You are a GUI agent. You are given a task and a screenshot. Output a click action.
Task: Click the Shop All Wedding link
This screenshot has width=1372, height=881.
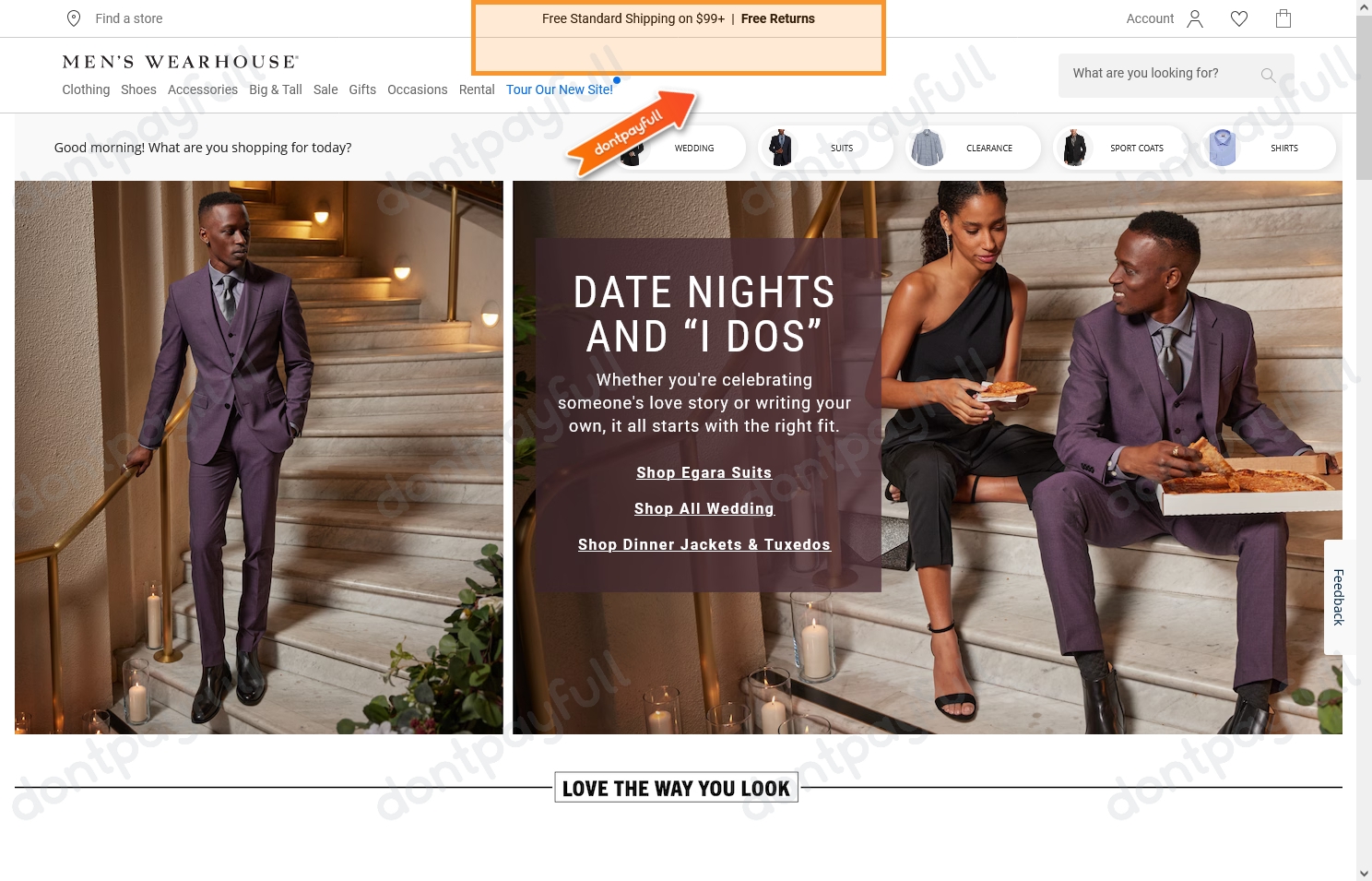(704, 508)
